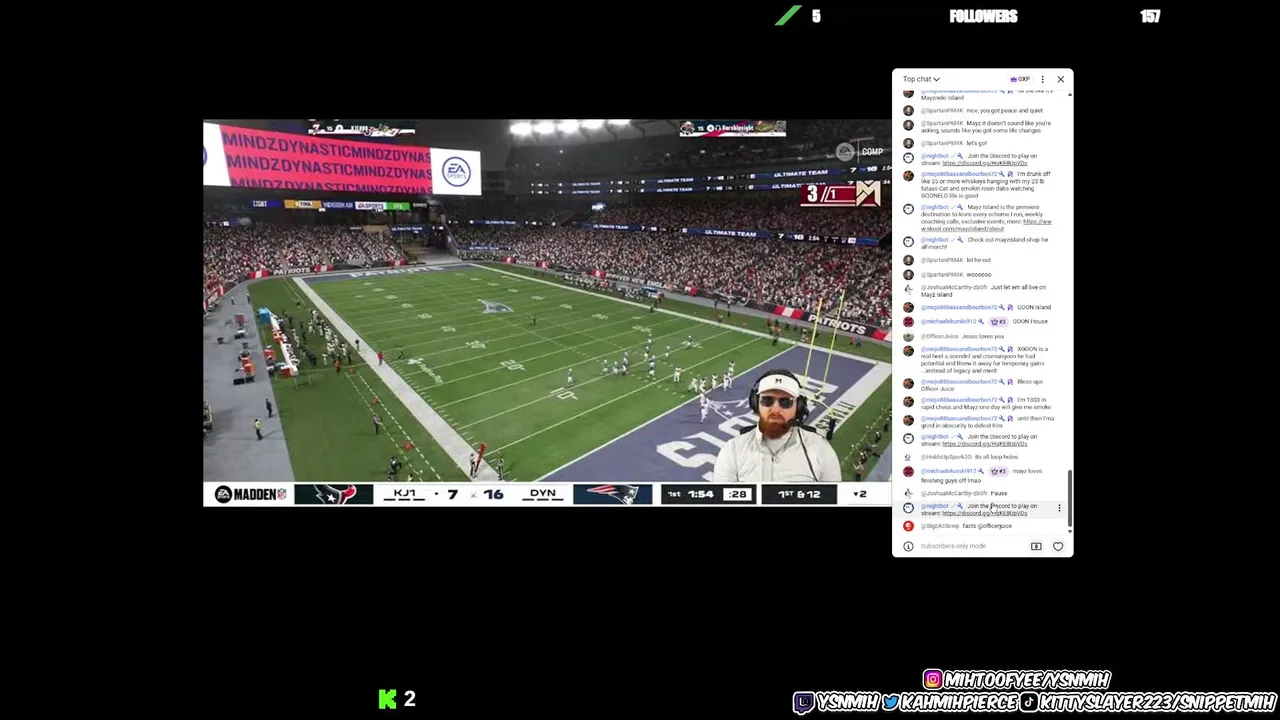
Task: Click the green Kick K icon
Action: (x=387, y=699)
